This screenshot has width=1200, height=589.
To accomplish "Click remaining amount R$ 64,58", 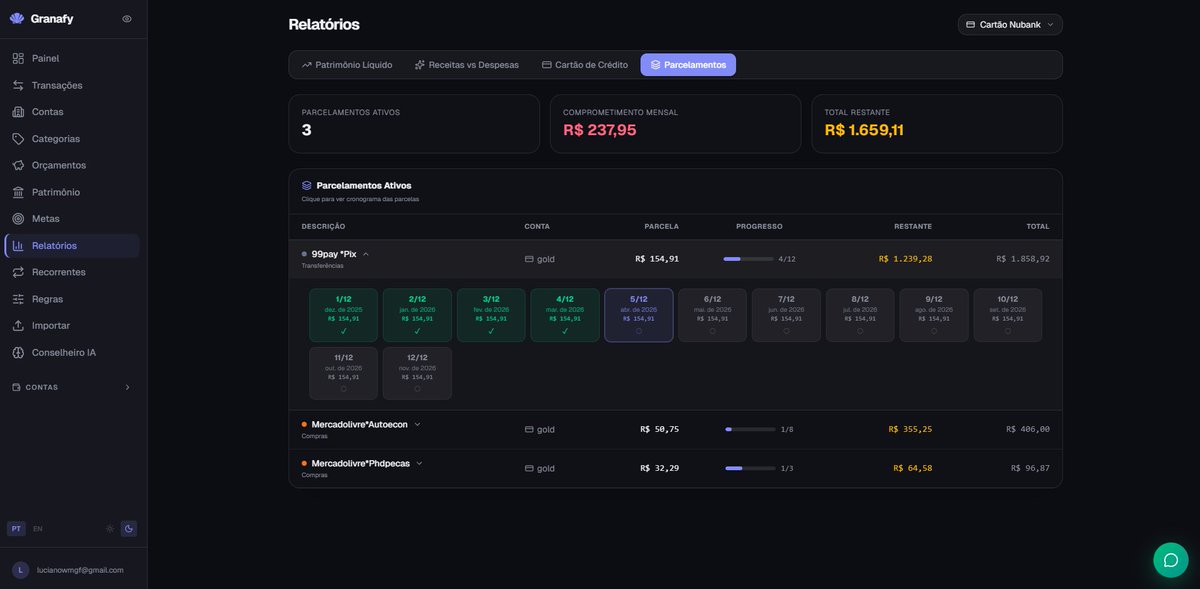I will pyautogui.click(x=913, y=468).
